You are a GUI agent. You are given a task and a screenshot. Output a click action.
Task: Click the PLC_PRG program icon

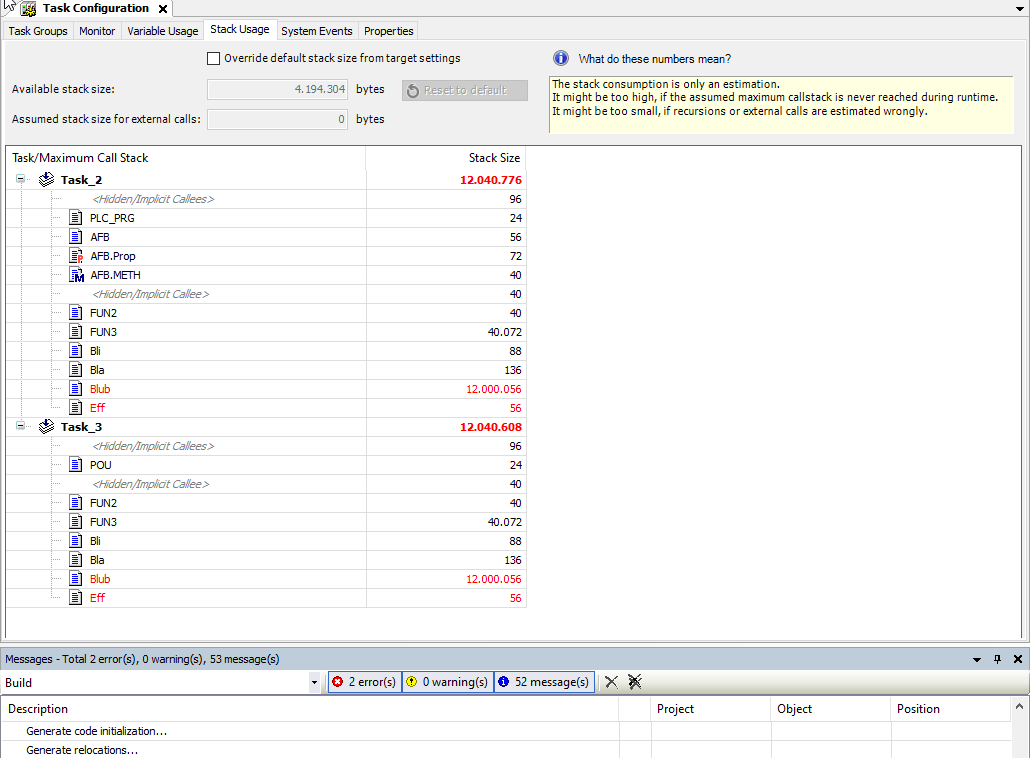(74, 218)
